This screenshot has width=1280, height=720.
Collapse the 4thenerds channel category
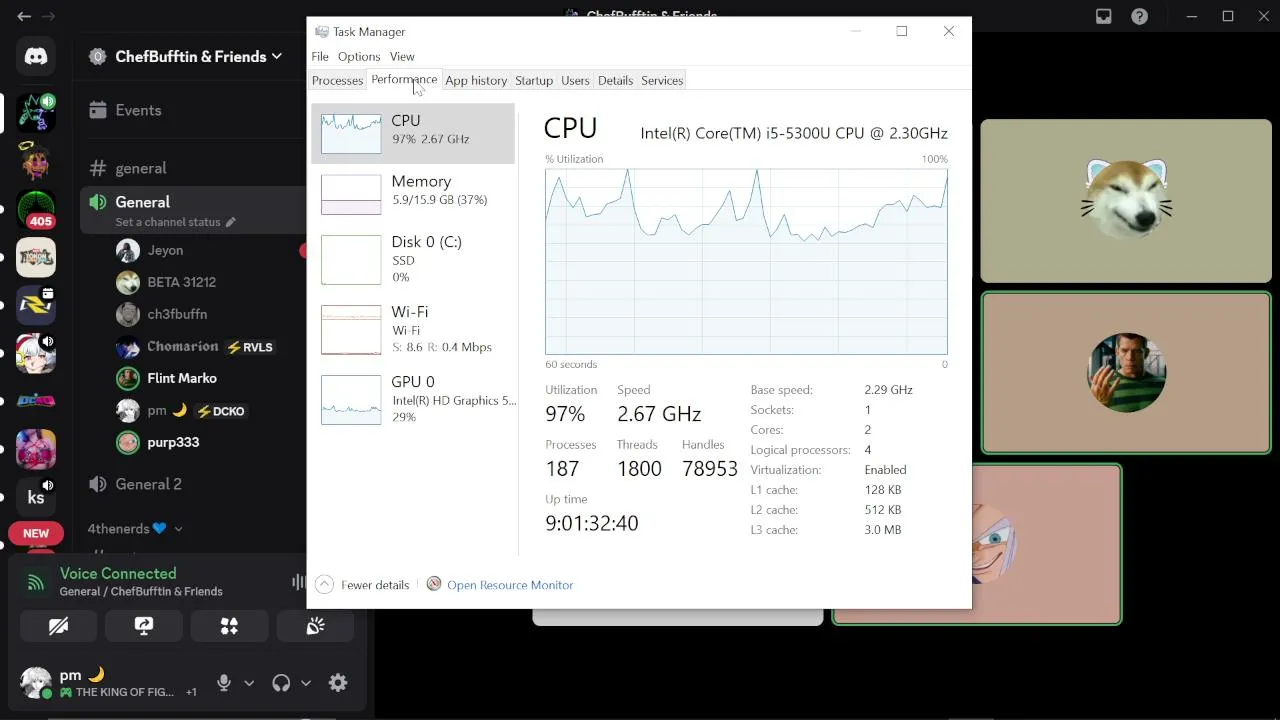point(135,528)
